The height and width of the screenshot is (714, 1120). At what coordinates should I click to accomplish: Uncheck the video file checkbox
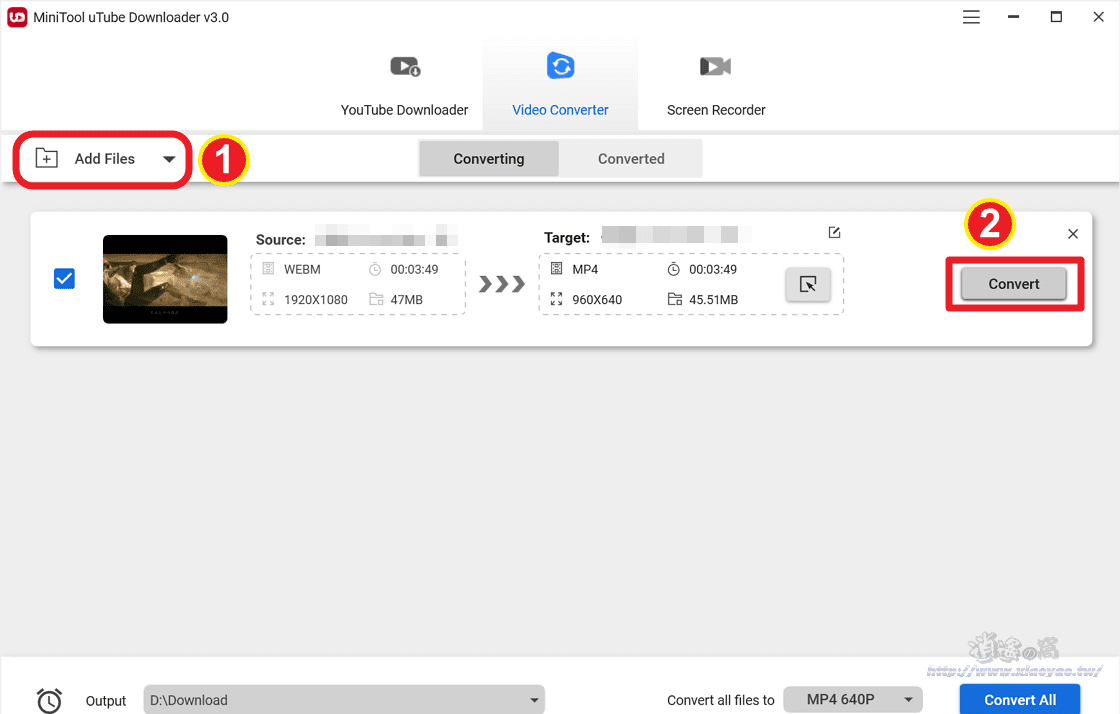[x=64, y=278]
